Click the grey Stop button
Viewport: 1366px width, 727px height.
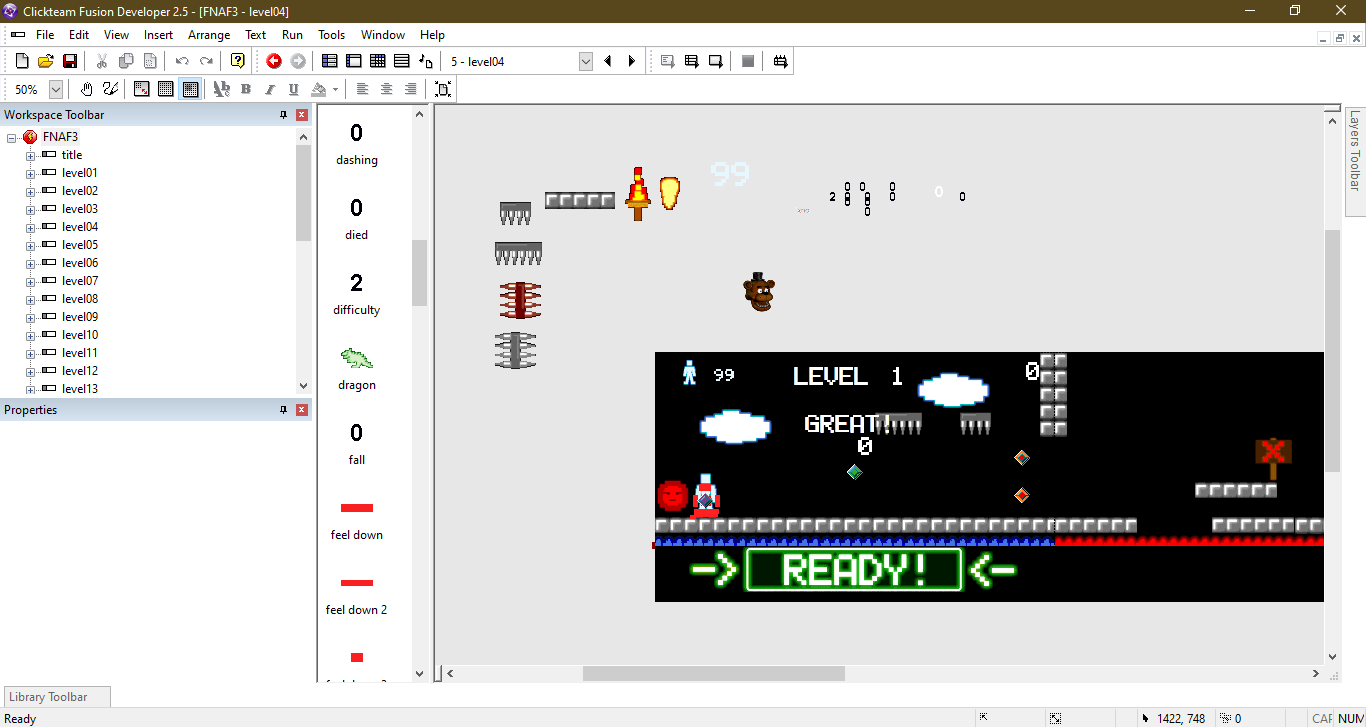point(748,61)
